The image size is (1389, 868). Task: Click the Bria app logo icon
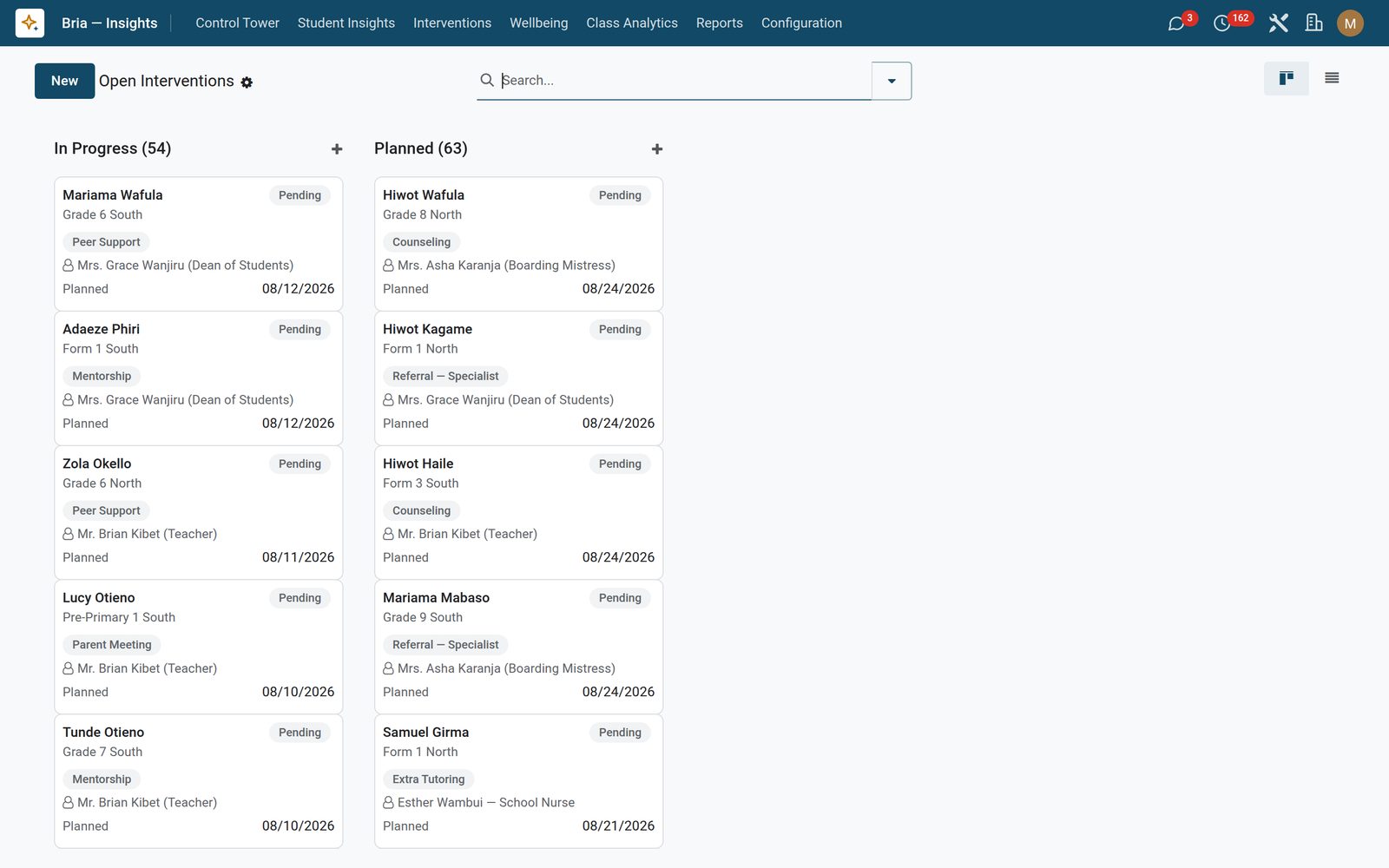click(x=30, y=23)
